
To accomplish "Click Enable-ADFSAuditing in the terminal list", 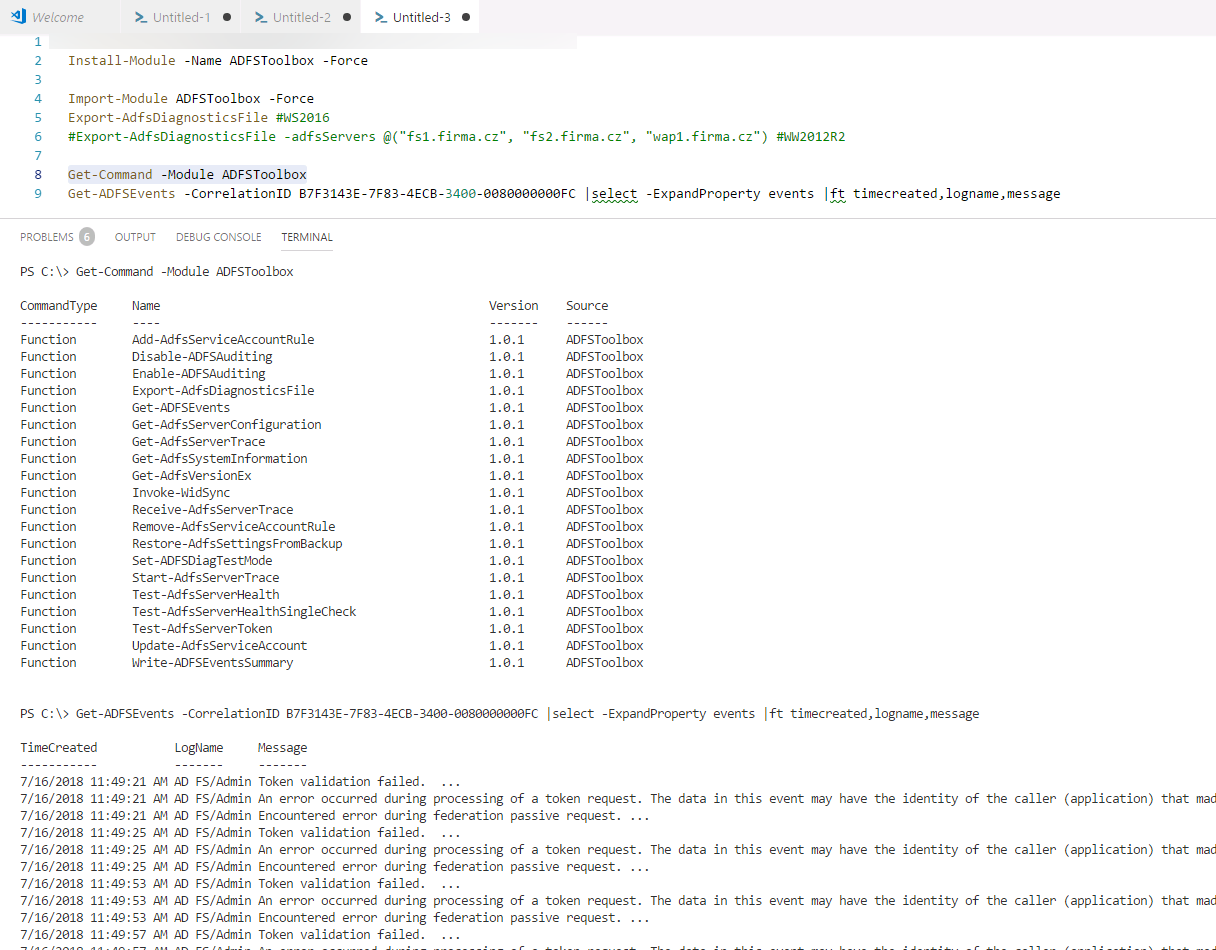I will click(199, 374).
